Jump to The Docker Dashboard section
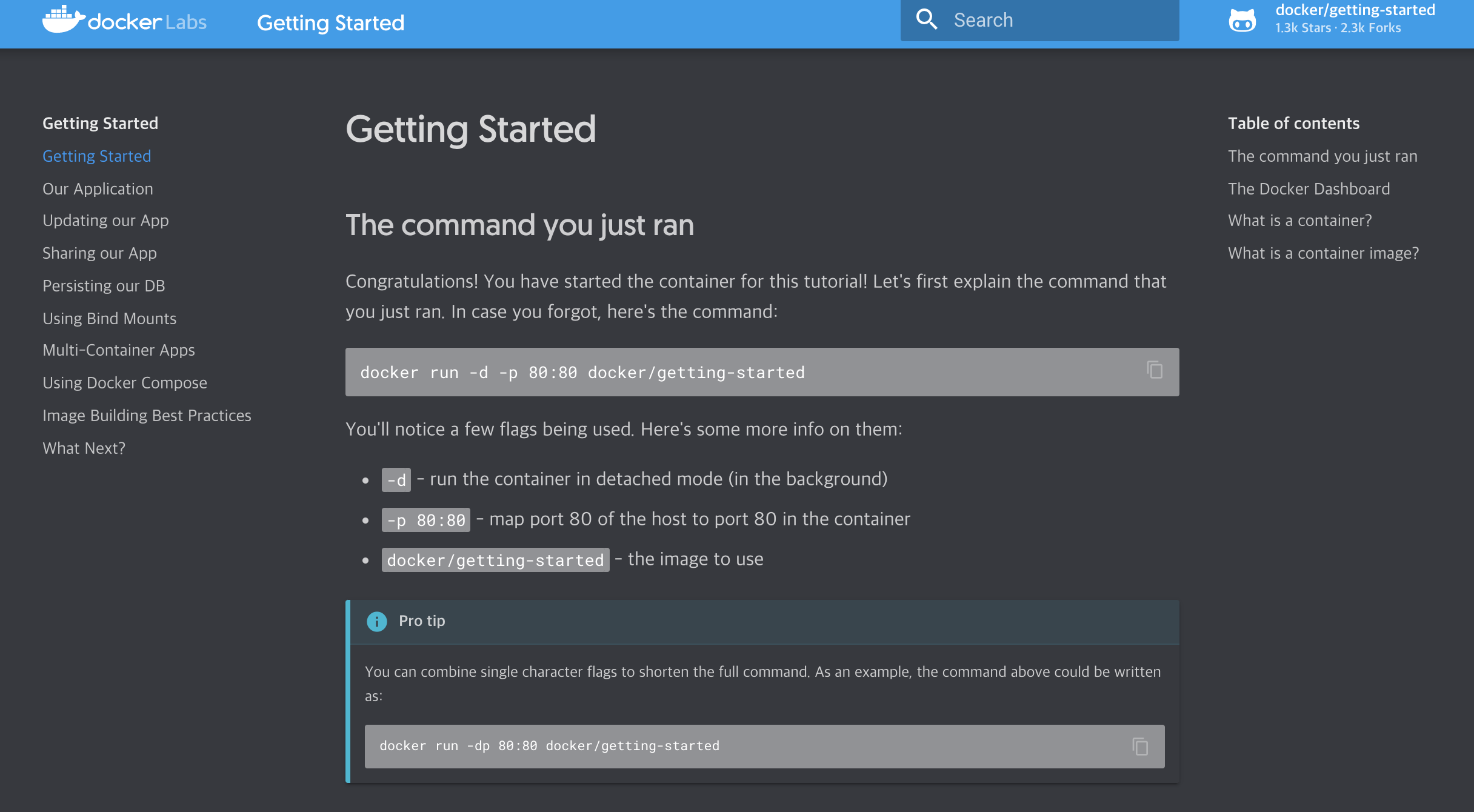The height and width of the screenshot is (812, 1474). click(x=1309, y=189)
